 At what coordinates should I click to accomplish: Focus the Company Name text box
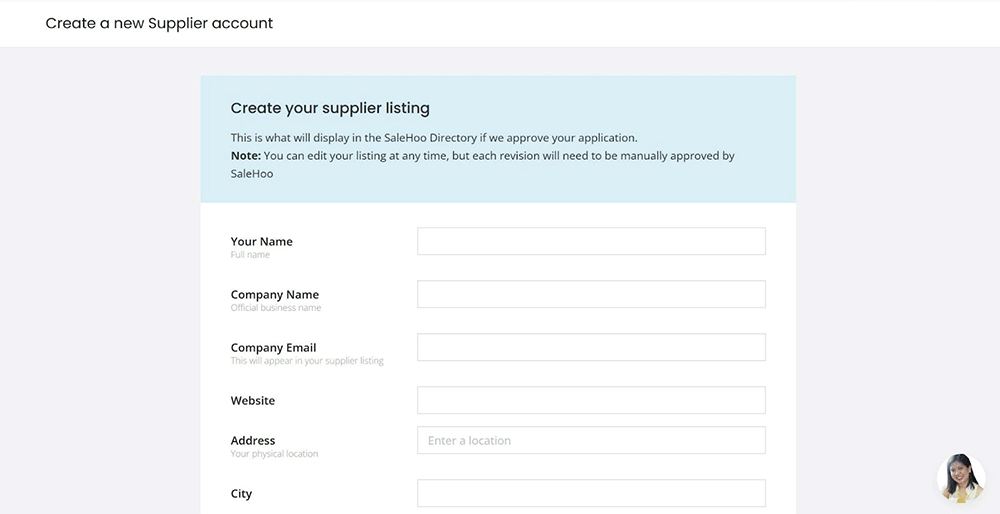[x=591, y=294]
